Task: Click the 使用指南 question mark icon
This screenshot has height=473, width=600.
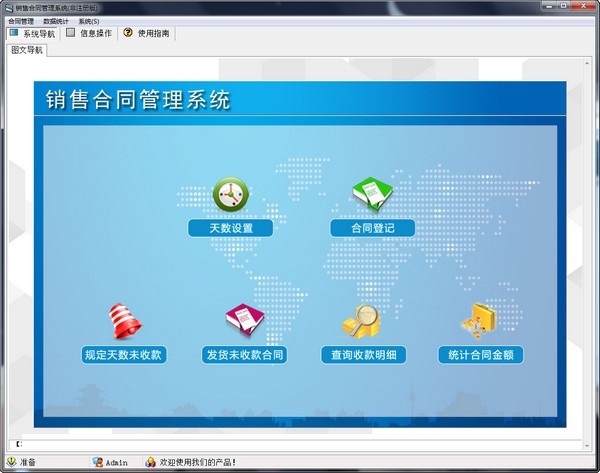Action: 128,33
